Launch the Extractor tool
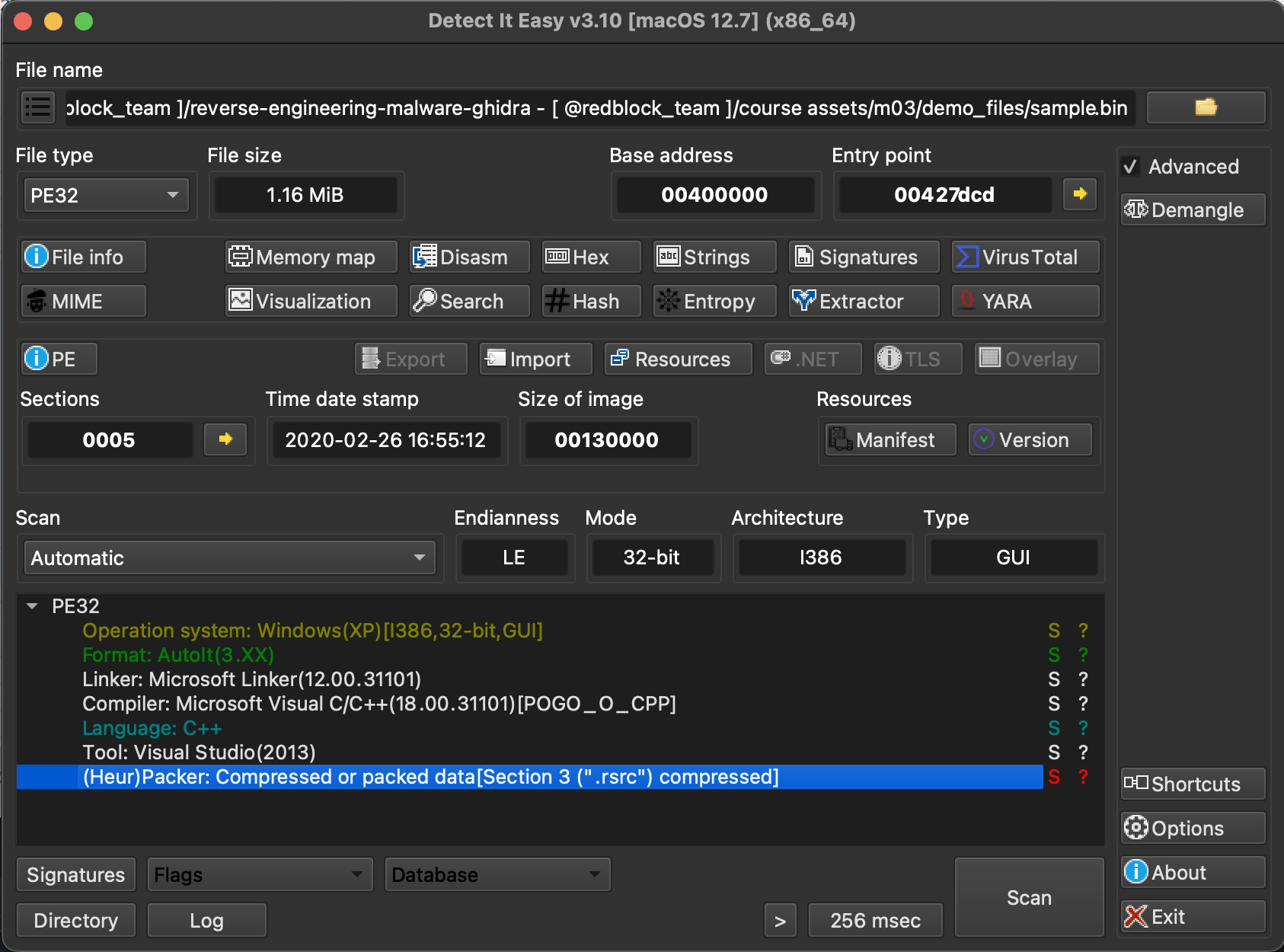This screenshot has height=952, width=1284. pyautogui.click(x=864, y=302)
